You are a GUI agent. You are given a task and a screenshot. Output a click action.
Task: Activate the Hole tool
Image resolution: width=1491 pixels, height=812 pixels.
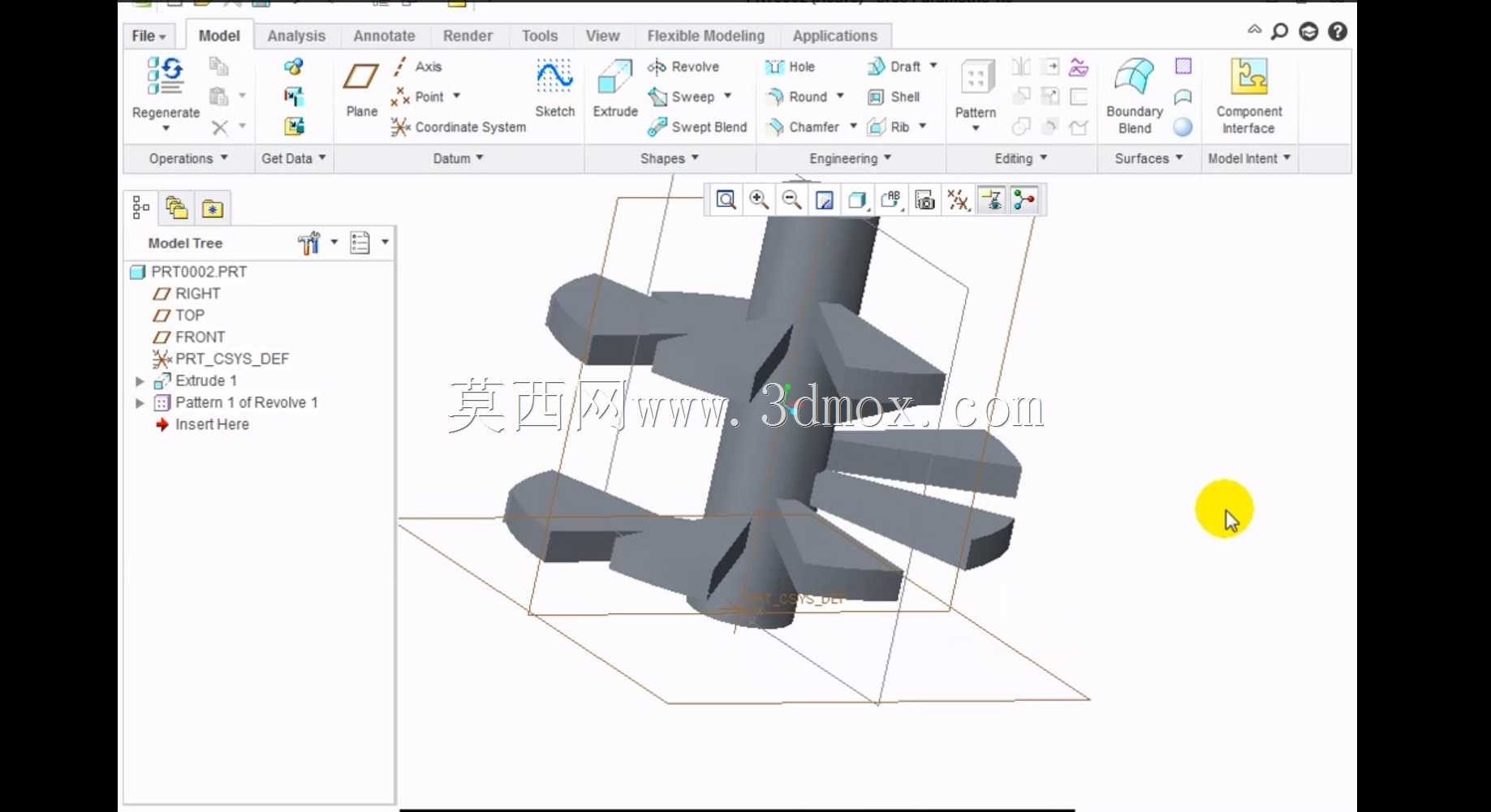790,67
